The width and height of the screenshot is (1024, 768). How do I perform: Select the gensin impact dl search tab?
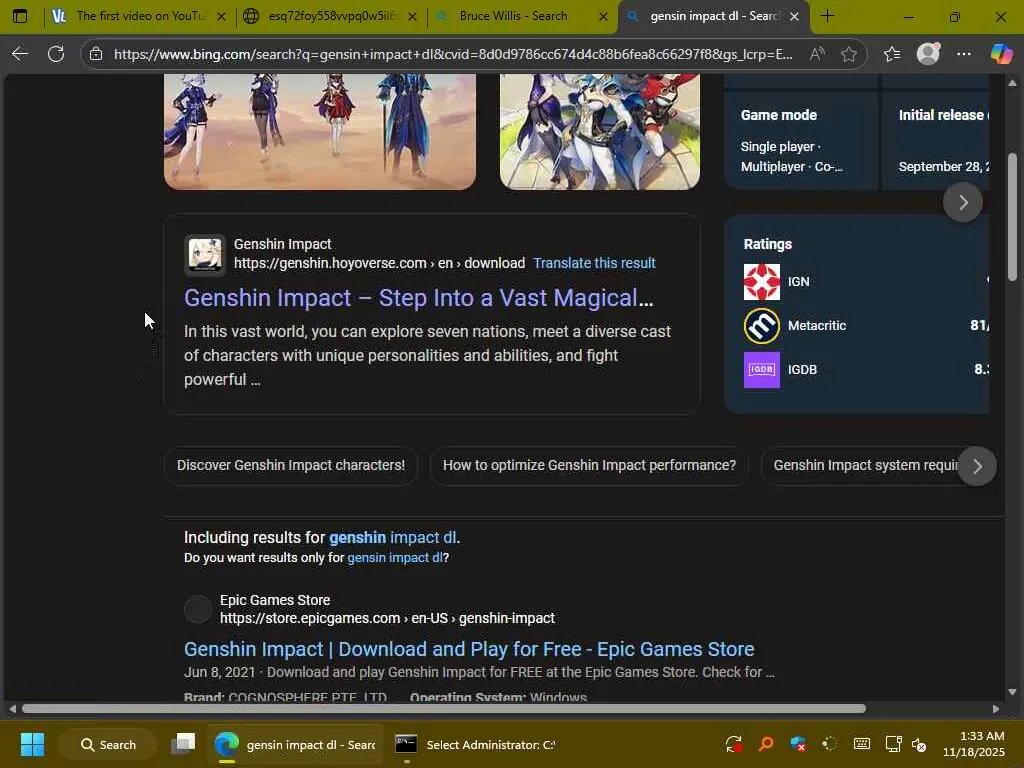click(713, 16)
